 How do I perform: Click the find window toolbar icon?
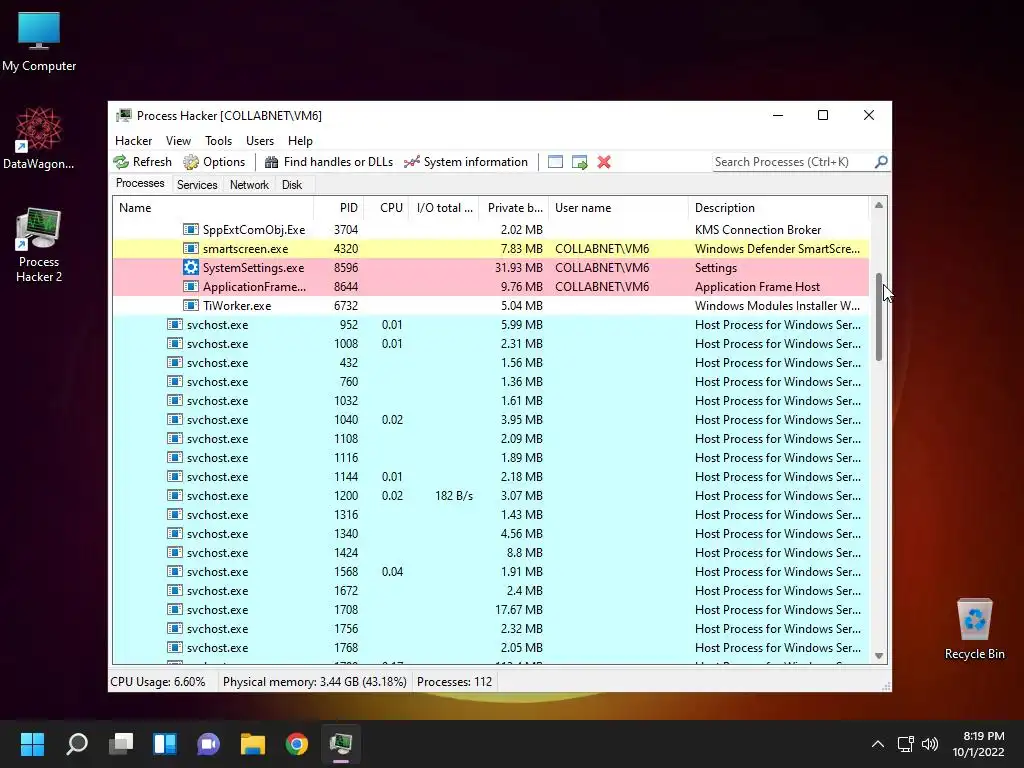(555, 162)
